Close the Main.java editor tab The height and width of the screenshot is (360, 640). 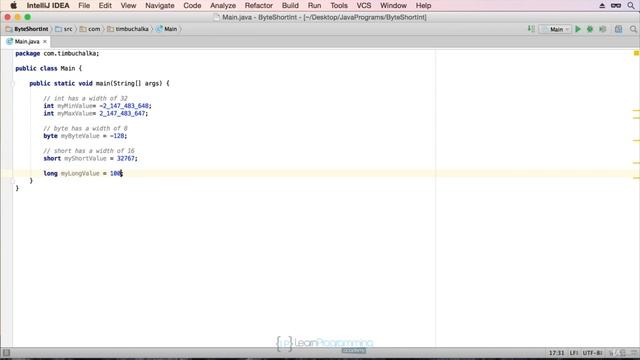click(45, 41)
